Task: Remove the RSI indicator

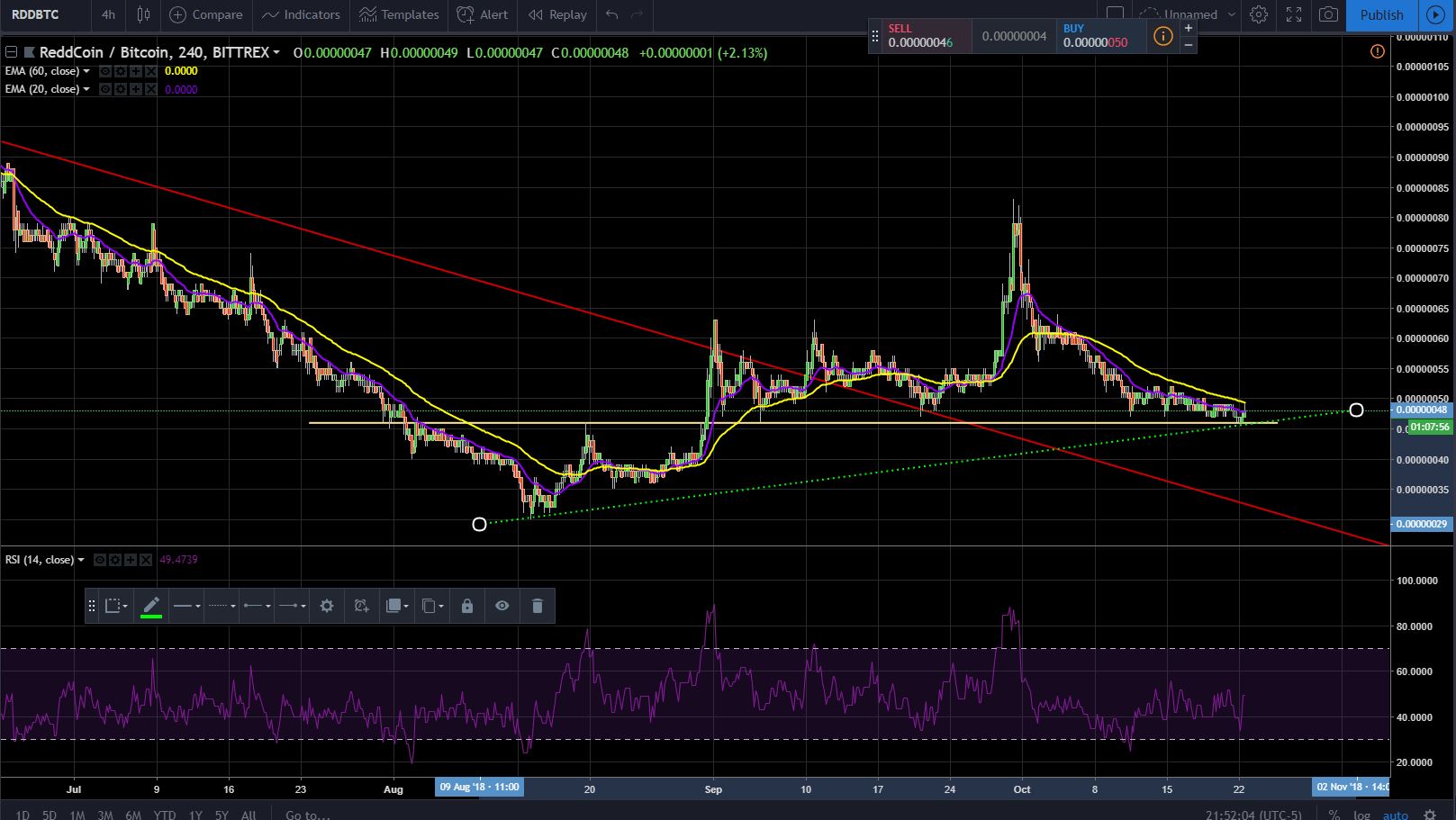Action: pyautogui.click(x=145, y=560)
